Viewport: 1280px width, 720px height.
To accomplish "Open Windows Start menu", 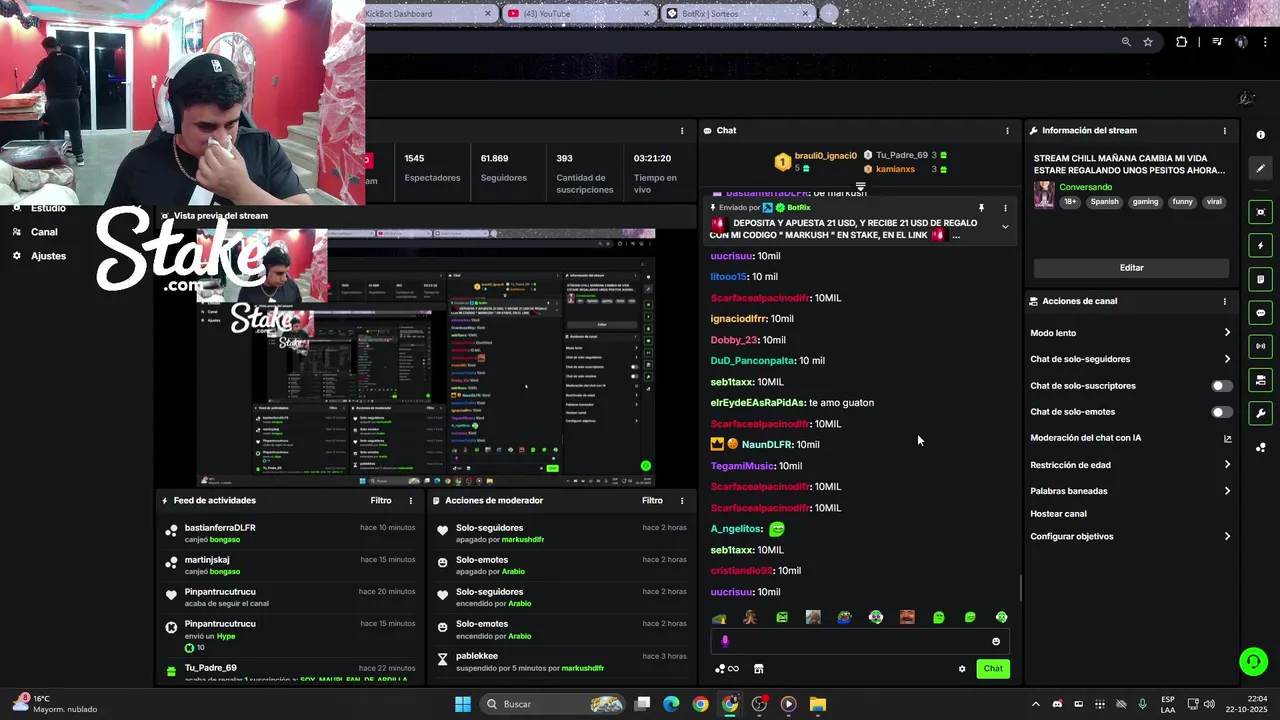I will 463,704.
